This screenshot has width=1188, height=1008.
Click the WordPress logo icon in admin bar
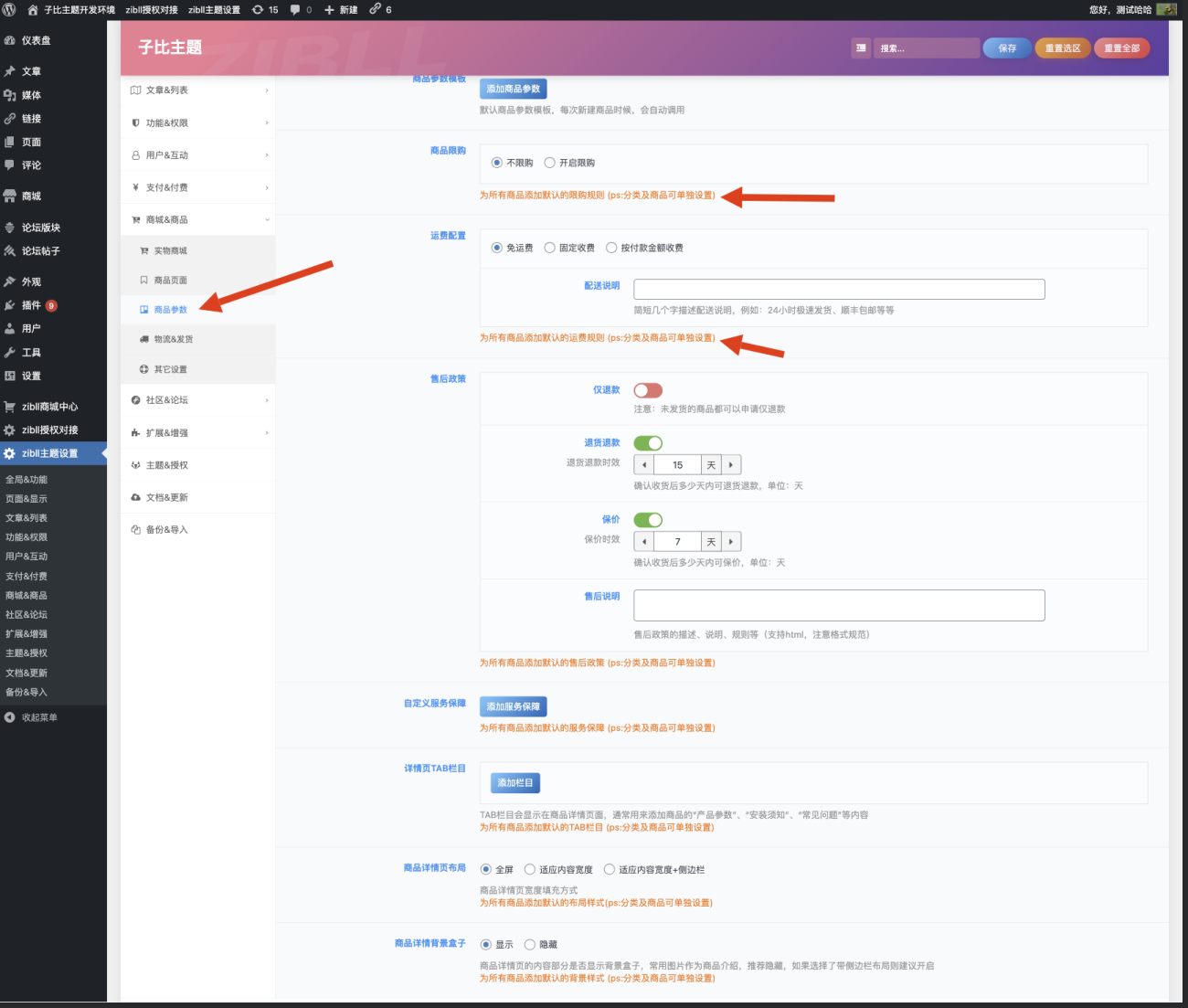pos(9,9)
